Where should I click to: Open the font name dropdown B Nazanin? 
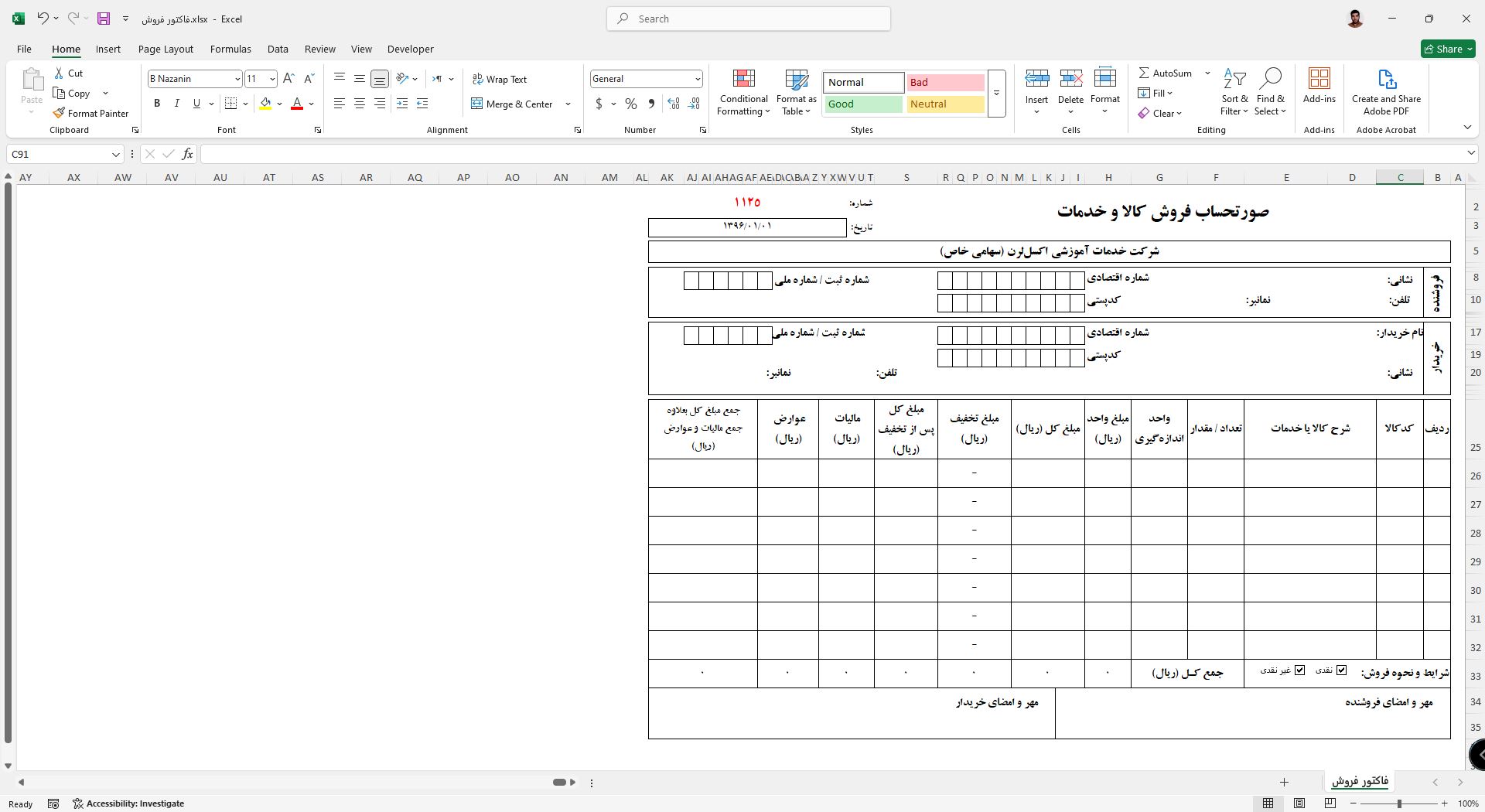coord(237,79)
